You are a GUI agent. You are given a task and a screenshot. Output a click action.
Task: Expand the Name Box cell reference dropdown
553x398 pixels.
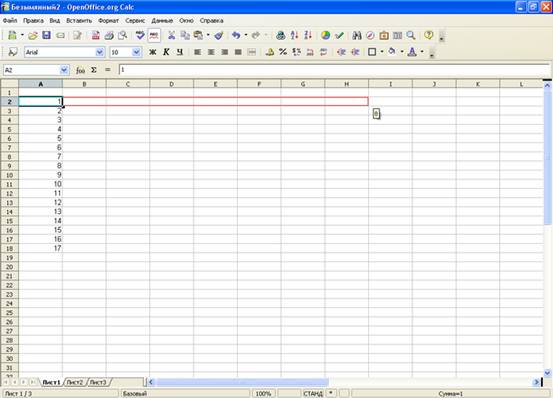click(64, 70)
